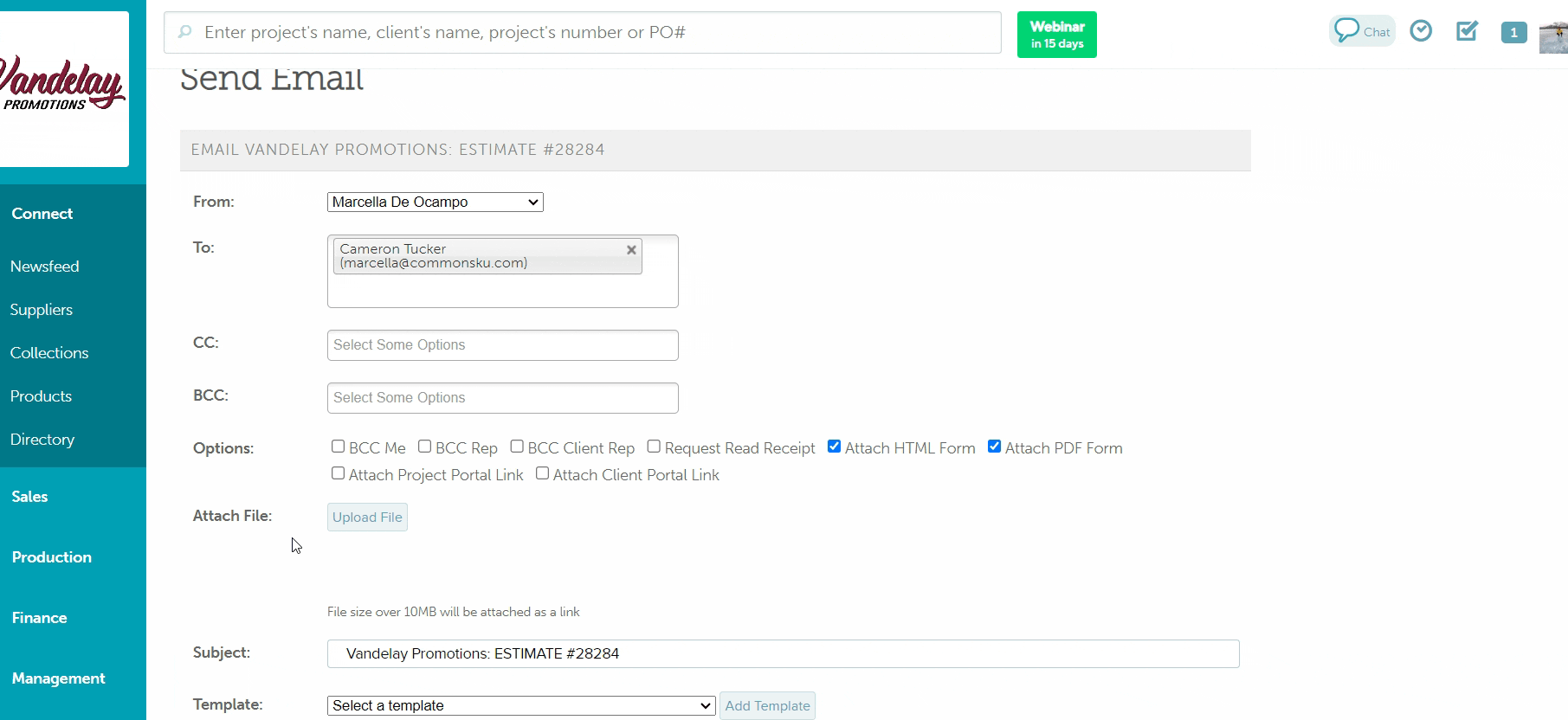
Task: Click the user avatar in top corner
Action: pos(1554,38)
